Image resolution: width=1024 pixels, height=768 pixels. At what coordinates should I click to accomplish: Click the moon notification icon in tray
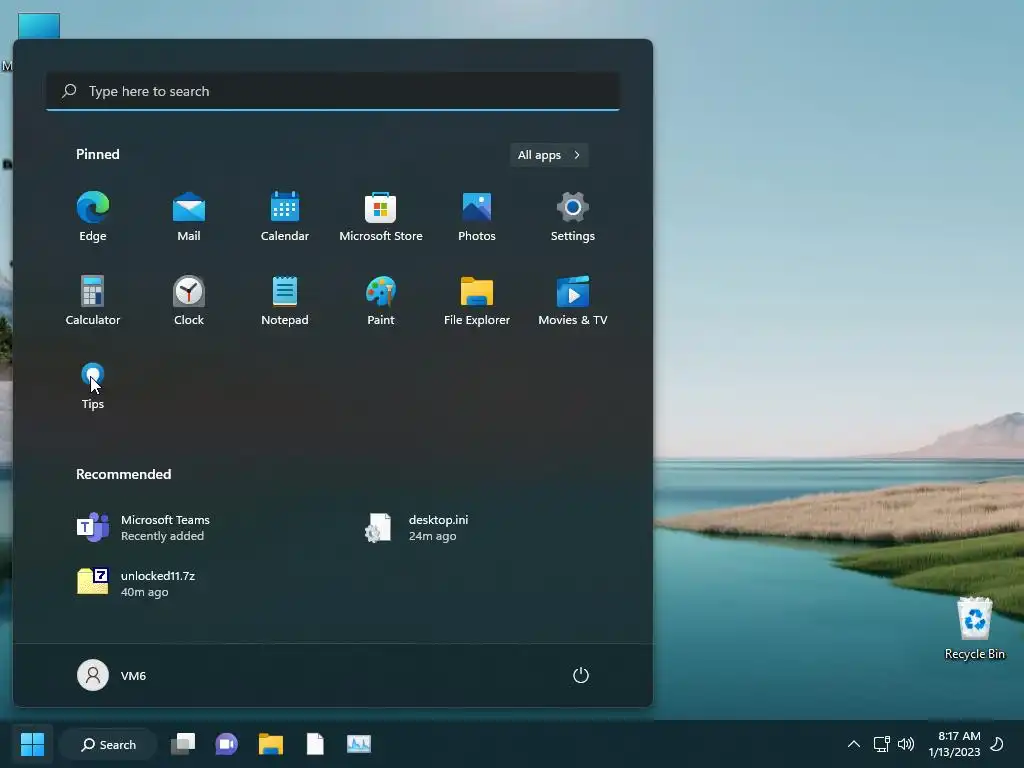click(997, 744)
